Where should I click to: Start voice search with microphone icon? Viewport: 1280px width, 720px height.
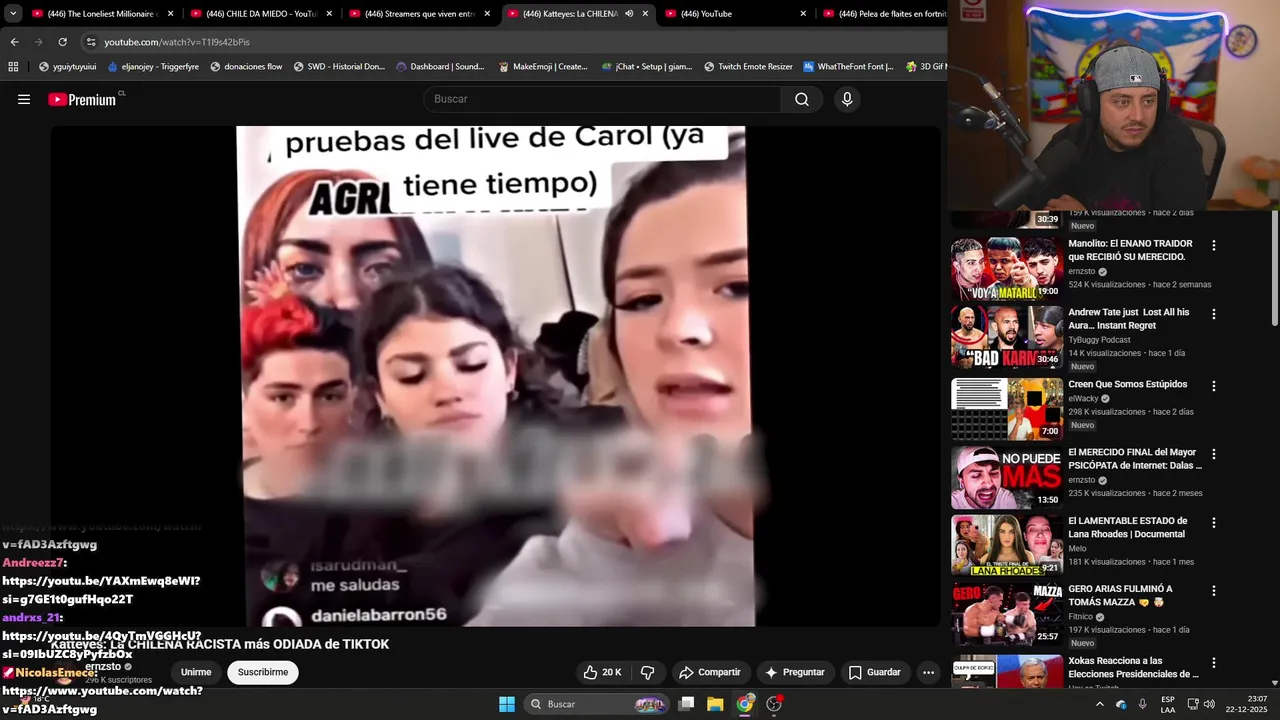[847, 99]
